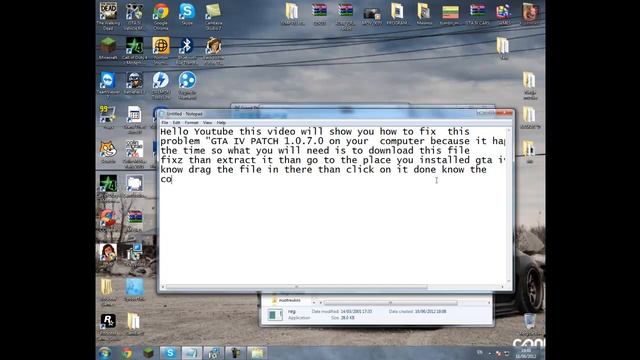Open the Fraps 99 desktop shortcut
640x360 pixels.
108,117
